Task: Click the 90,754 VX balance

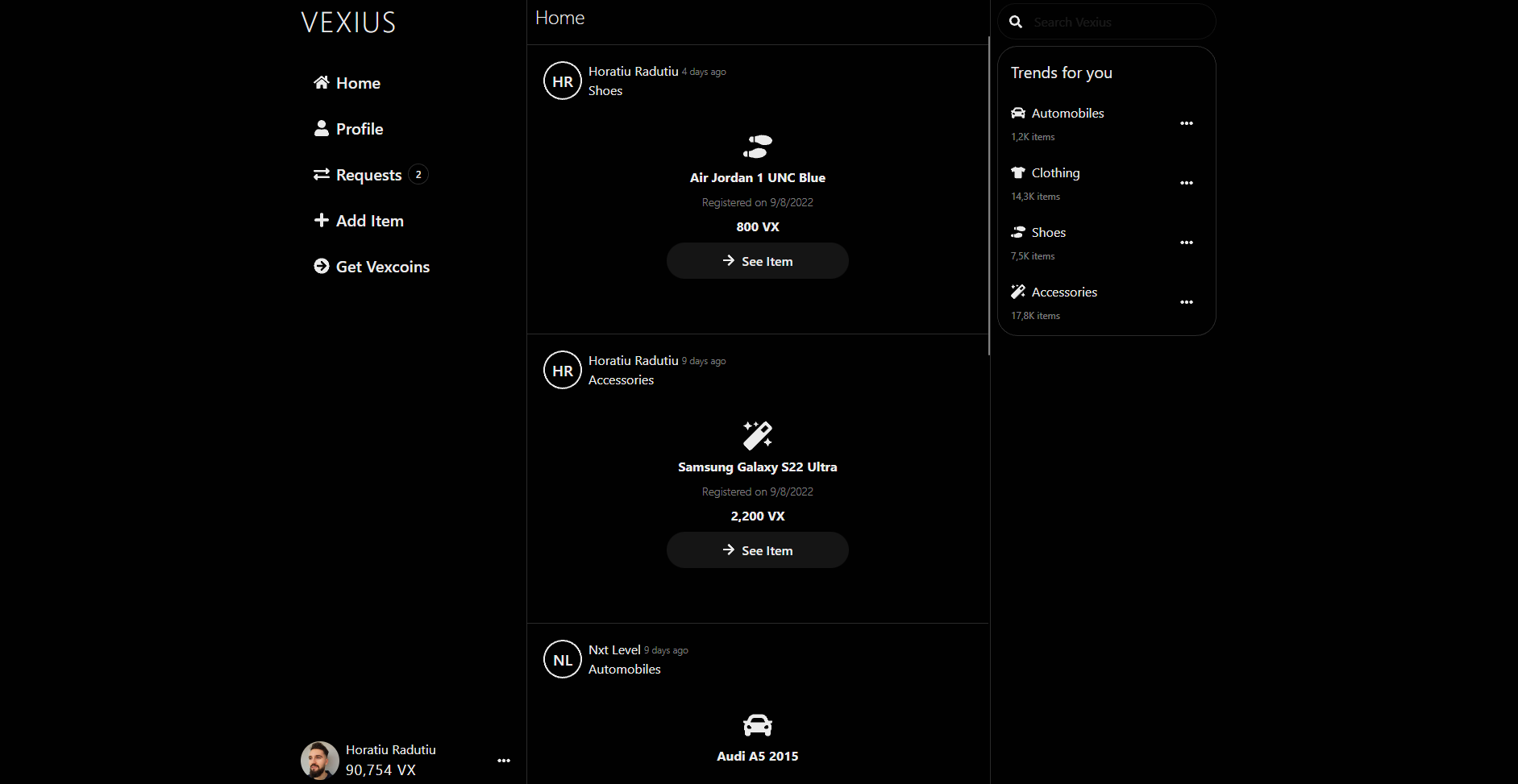Action: tap(381, 770)
